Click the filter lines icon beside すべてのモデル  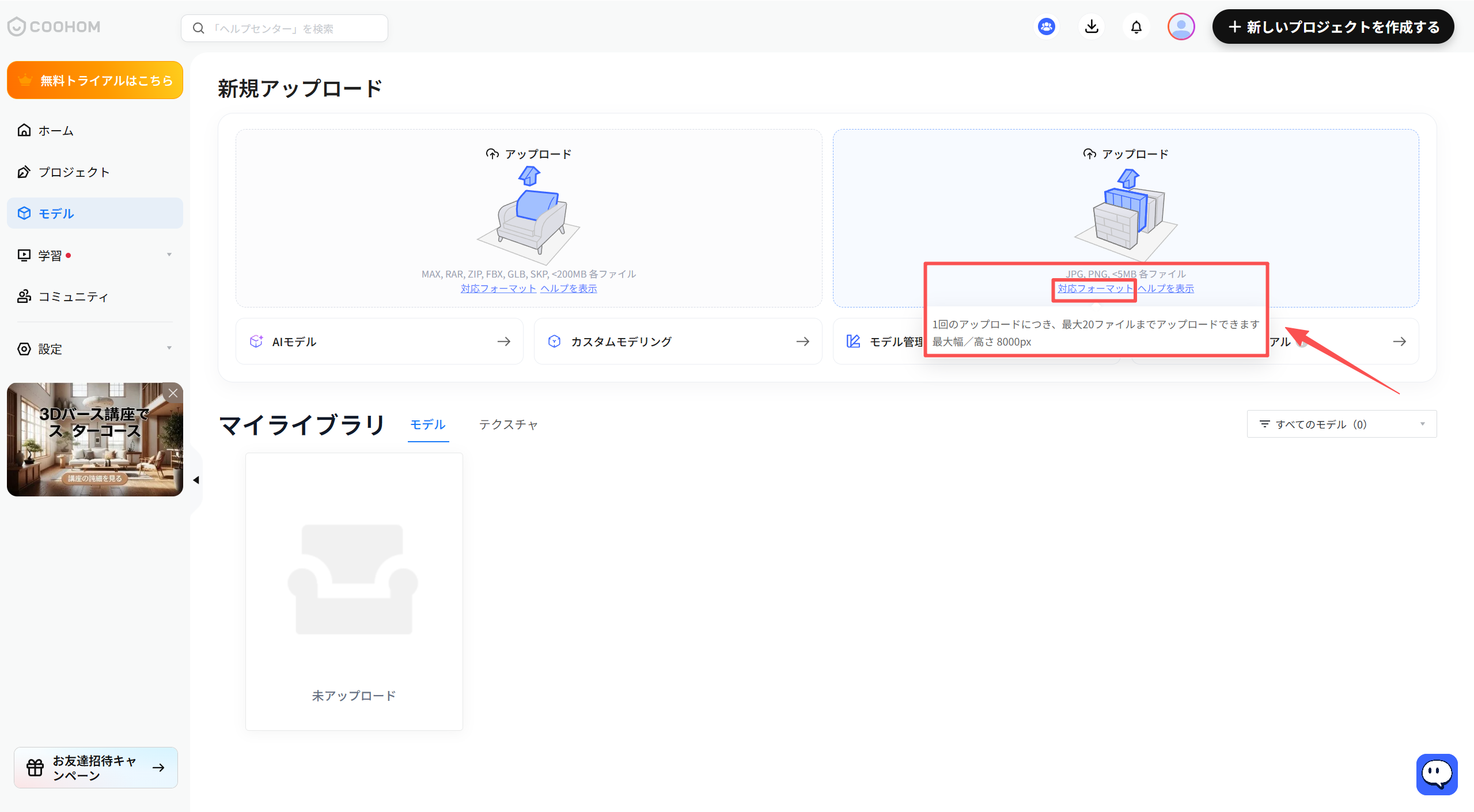pos(1264,424)
